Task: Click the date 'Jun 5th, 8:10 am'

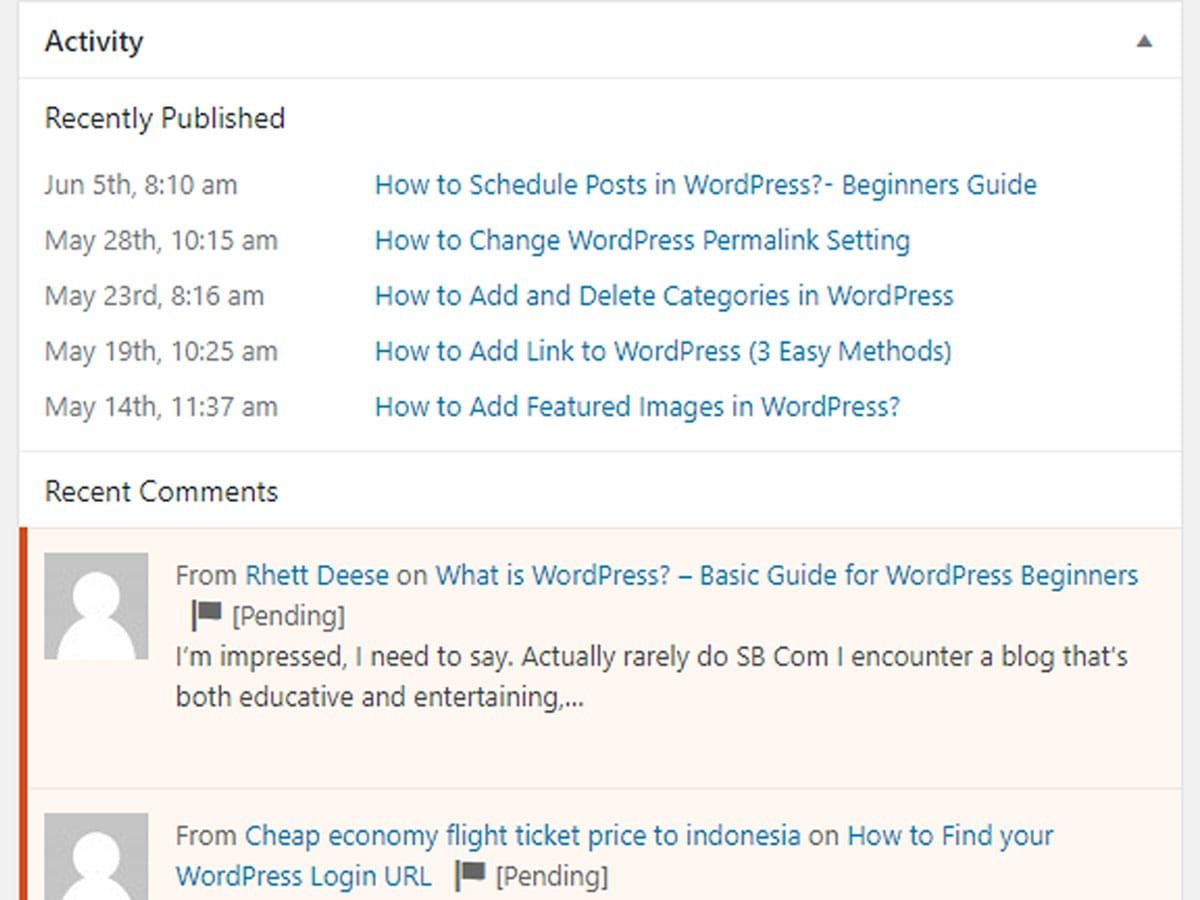Action: tap(141, 185)
